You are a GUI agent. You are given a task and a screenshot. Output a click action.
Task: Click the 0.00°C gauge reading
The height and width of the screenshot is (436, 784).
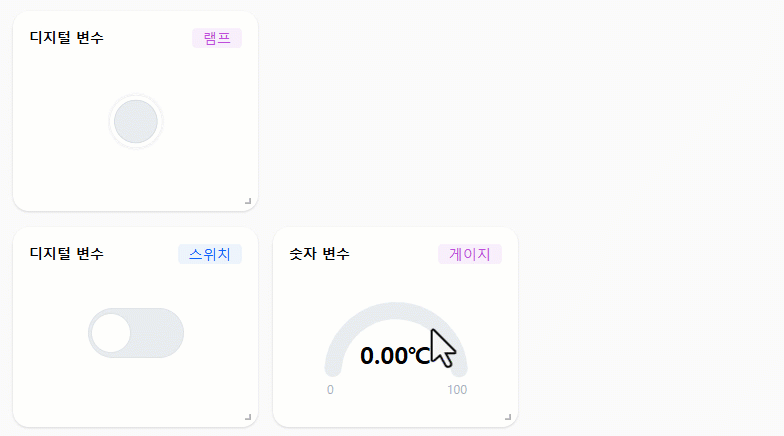pos(395,356)
